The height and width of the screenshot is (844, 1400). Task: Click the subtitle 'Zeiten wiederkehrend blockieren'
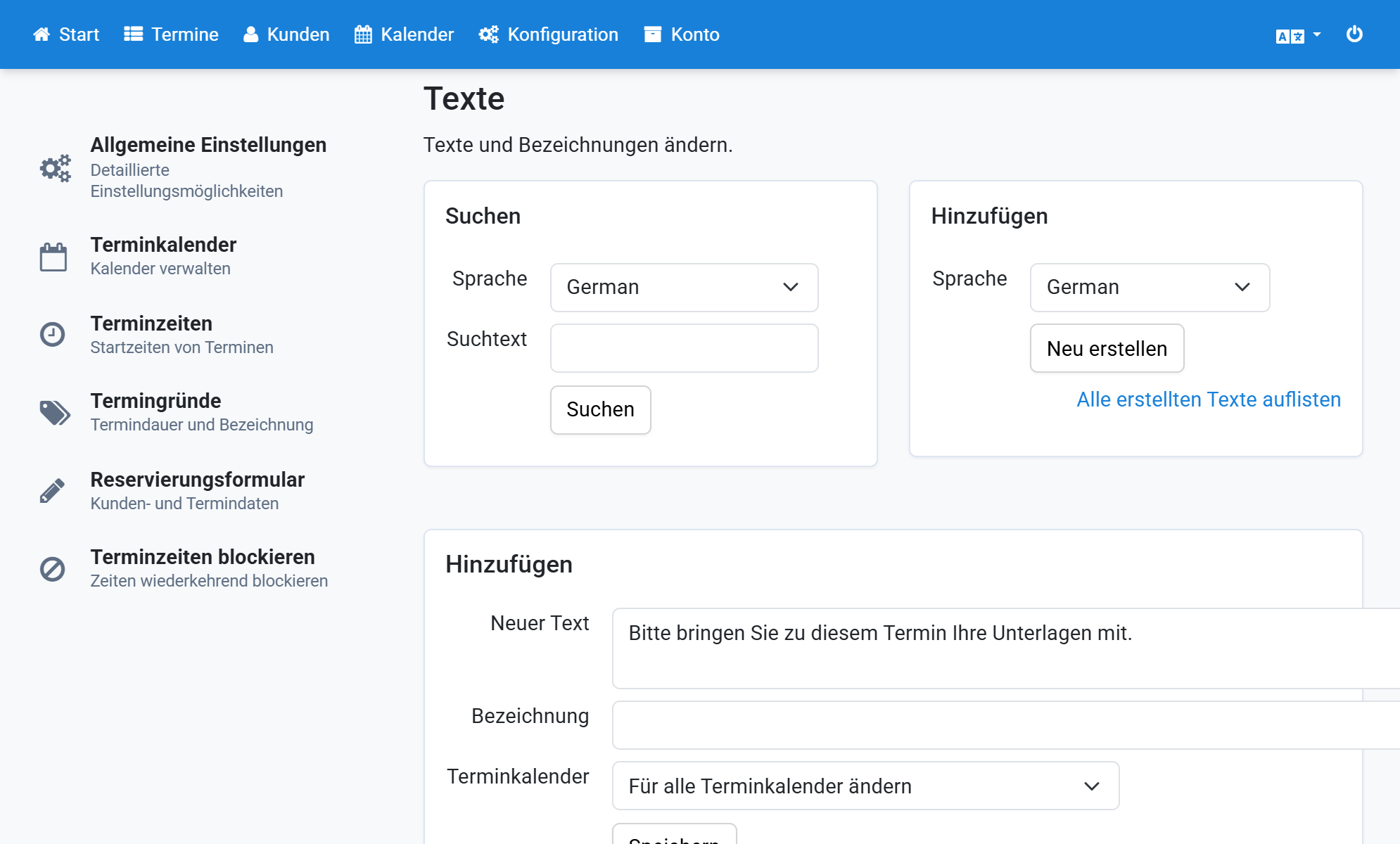209,581
